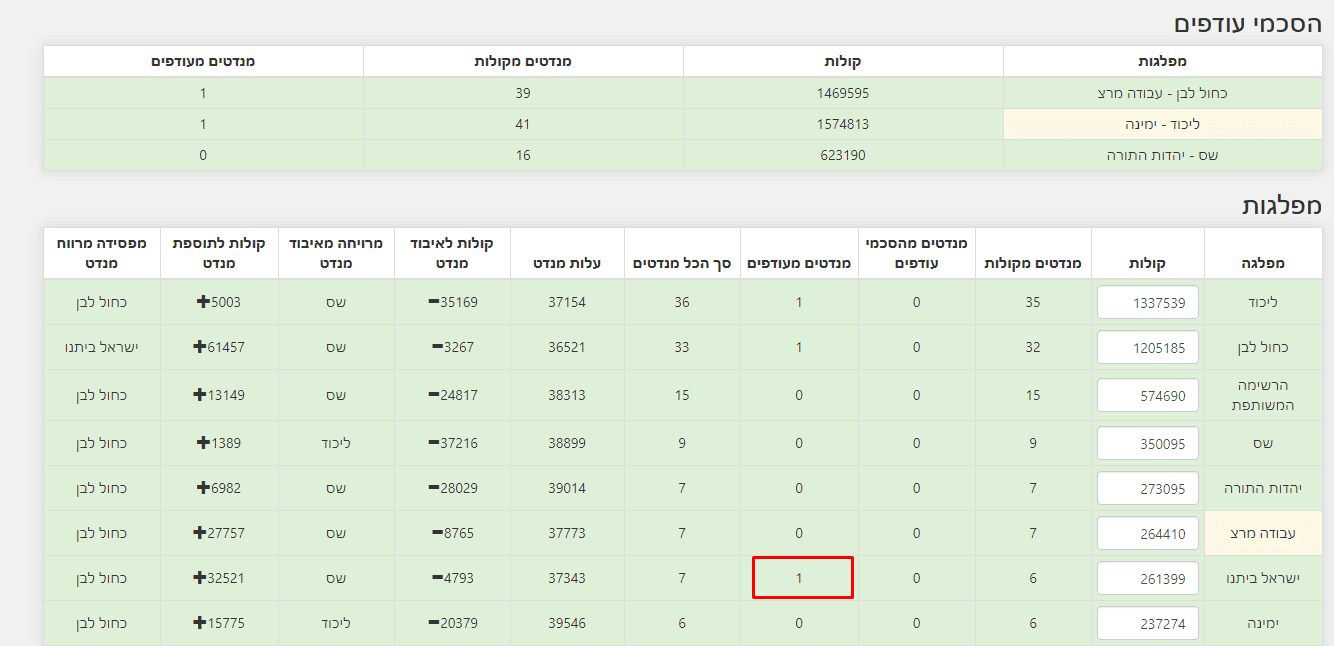Screen dimensions: 1334x646
Task: Click the plus 5003 votes-to-gain cell
Action: 219,302
